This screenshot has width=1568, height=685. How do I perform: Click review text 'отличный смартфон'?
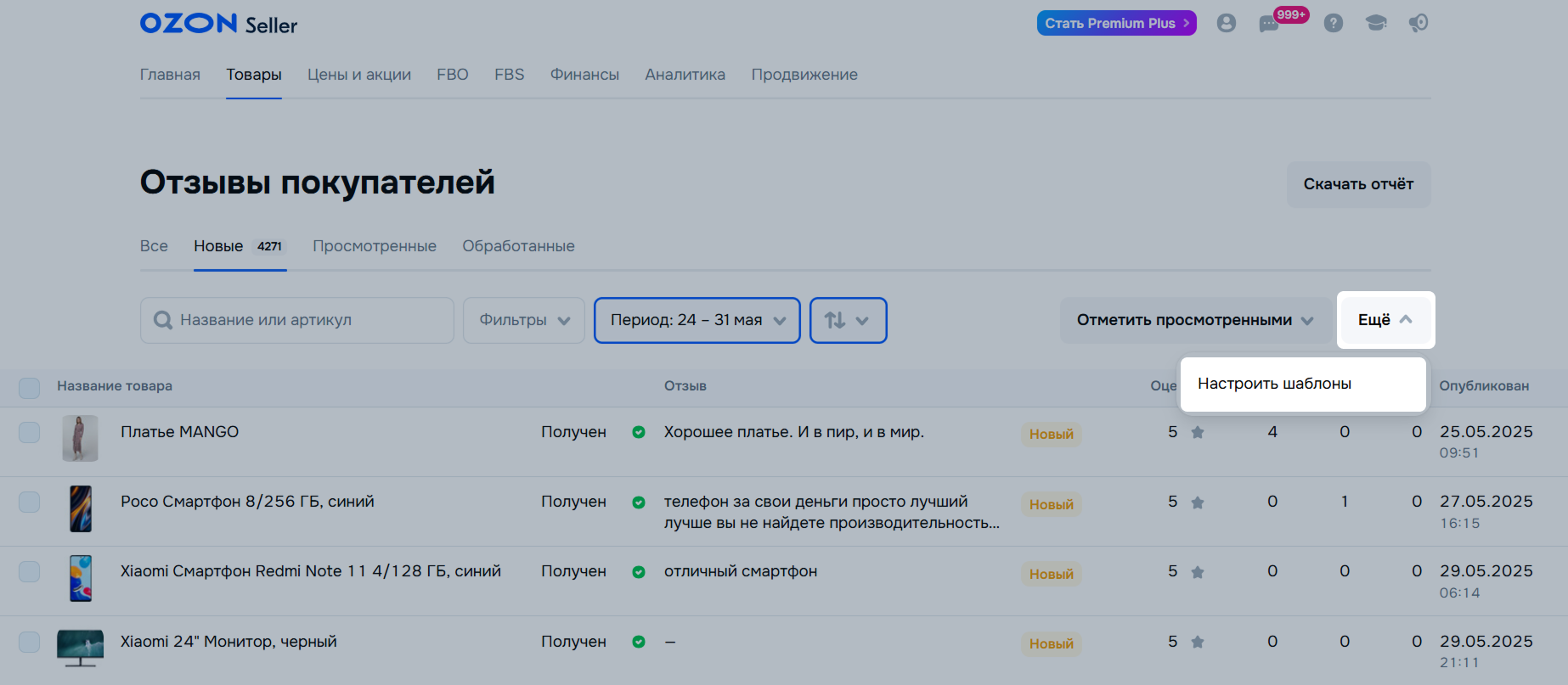(741, 571)
